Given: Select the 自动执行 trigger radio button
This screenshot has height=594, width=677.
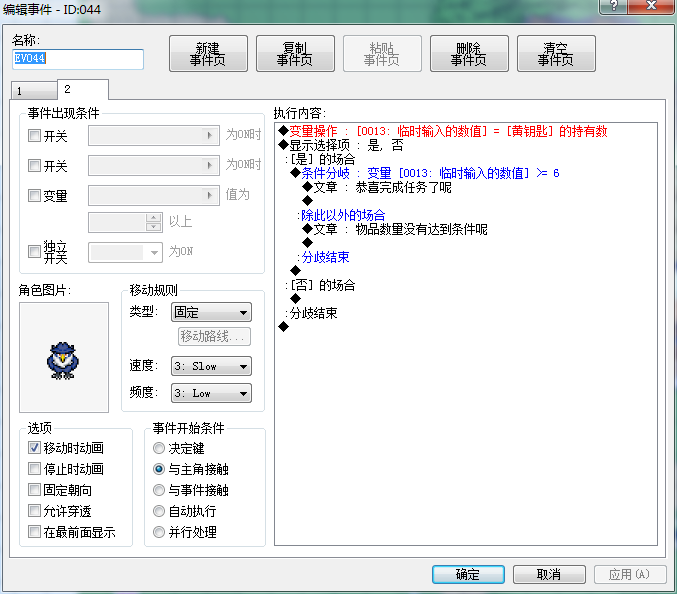Looking at the screenshot, I should click(x=159, y=511).
